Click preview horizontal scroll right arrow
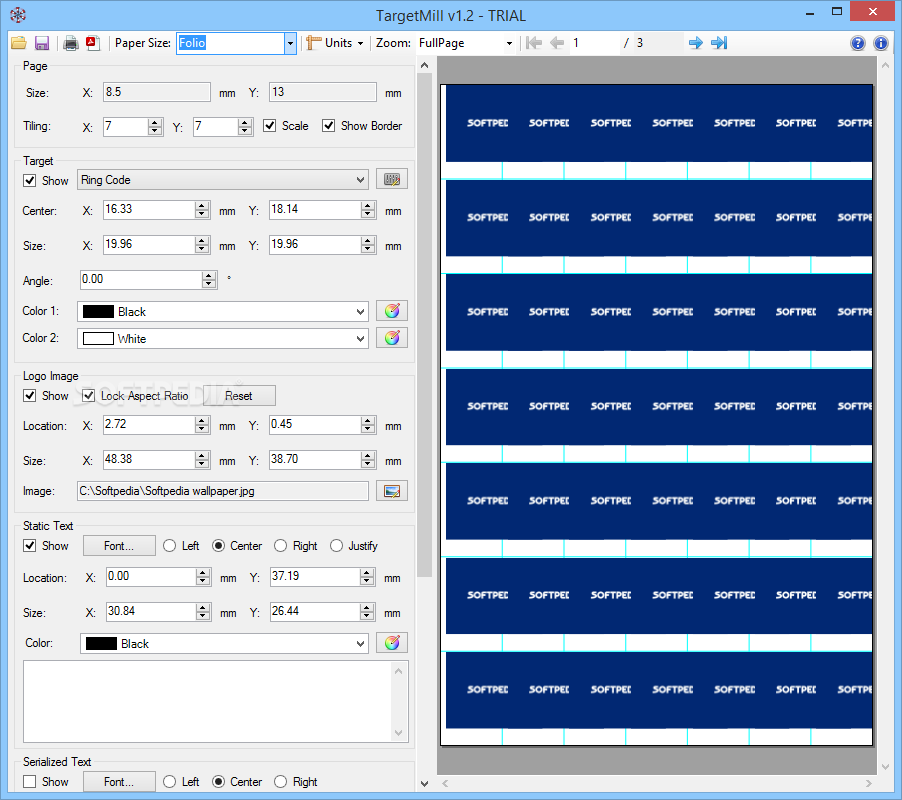The width and height of the screenshot is (902, 800). 868,783
